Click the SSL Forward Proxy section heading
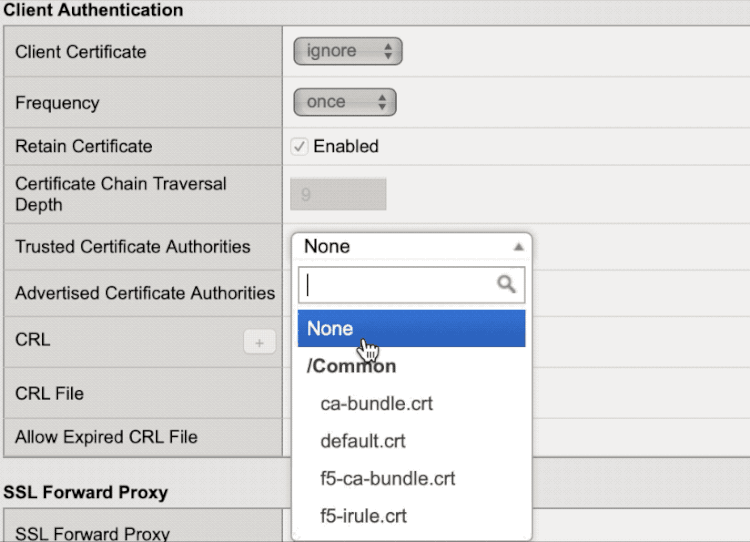Viewport: 750px width, 542px height. click(85, 492)
